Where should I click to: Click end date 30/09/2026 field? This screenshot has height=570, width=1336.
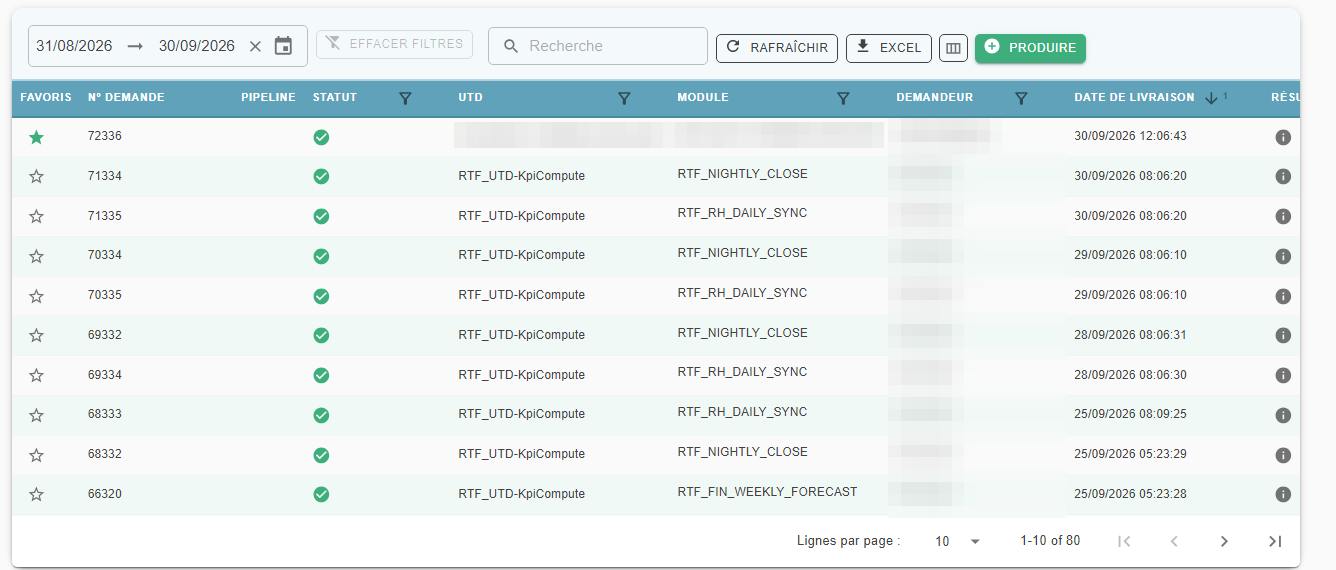(197, 46)
